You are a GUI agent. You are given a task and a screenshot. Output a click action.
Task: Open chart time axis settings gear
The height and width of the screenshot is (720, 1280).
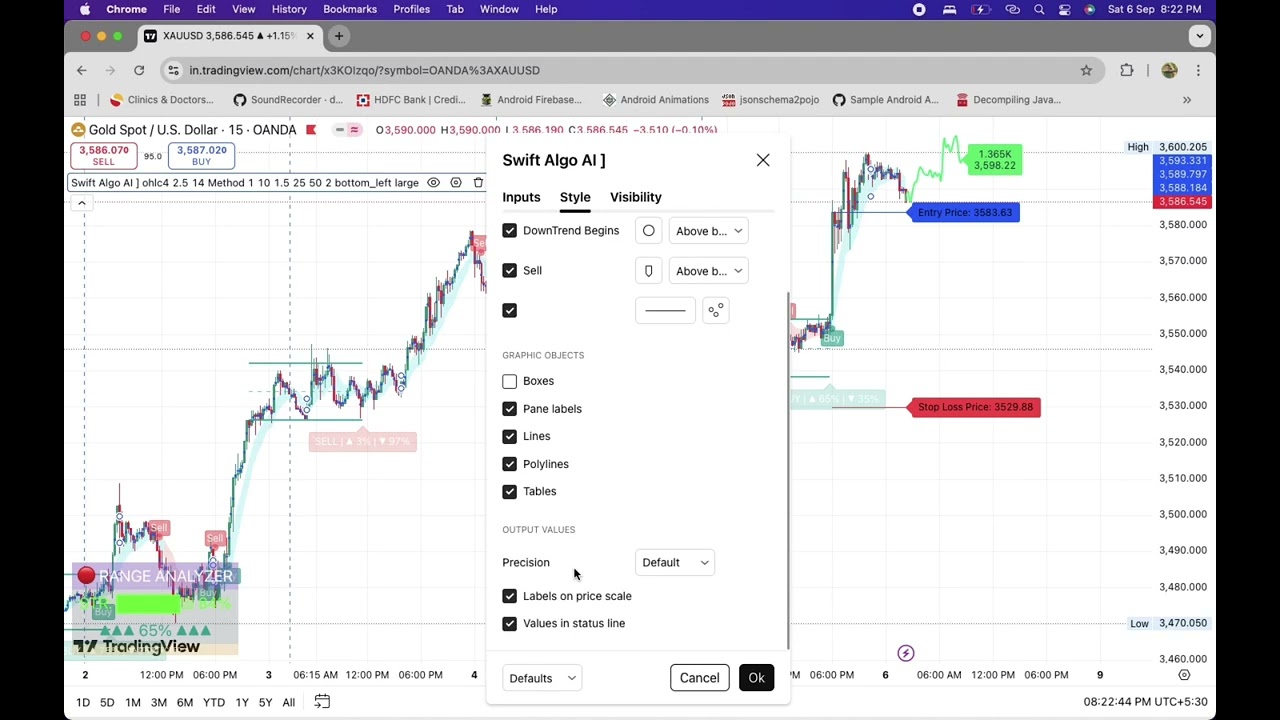[x=1184, y=675]
